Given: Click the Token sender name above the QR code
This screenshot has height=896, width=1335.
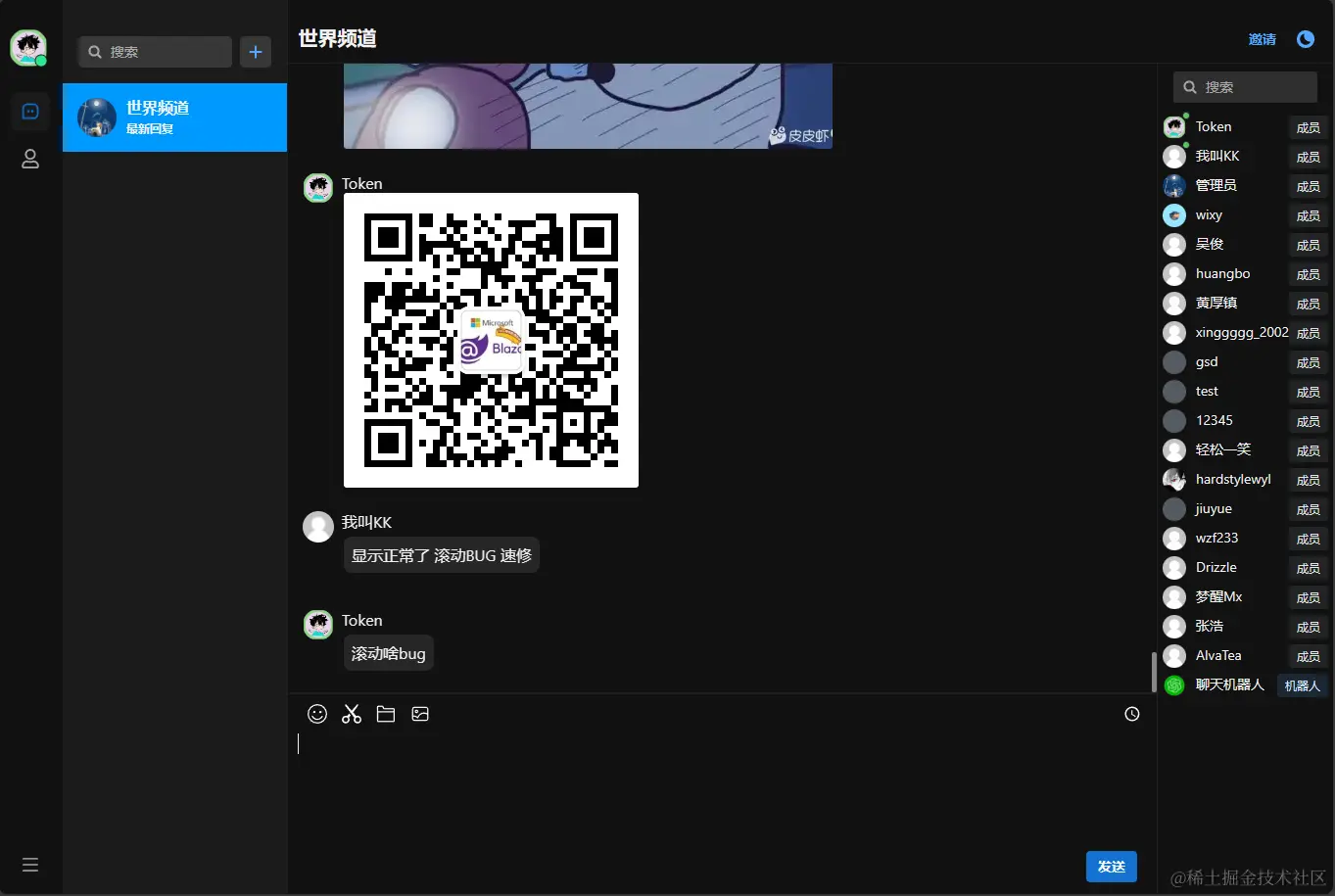Looking at the screenshot, I should coord(361,183).
